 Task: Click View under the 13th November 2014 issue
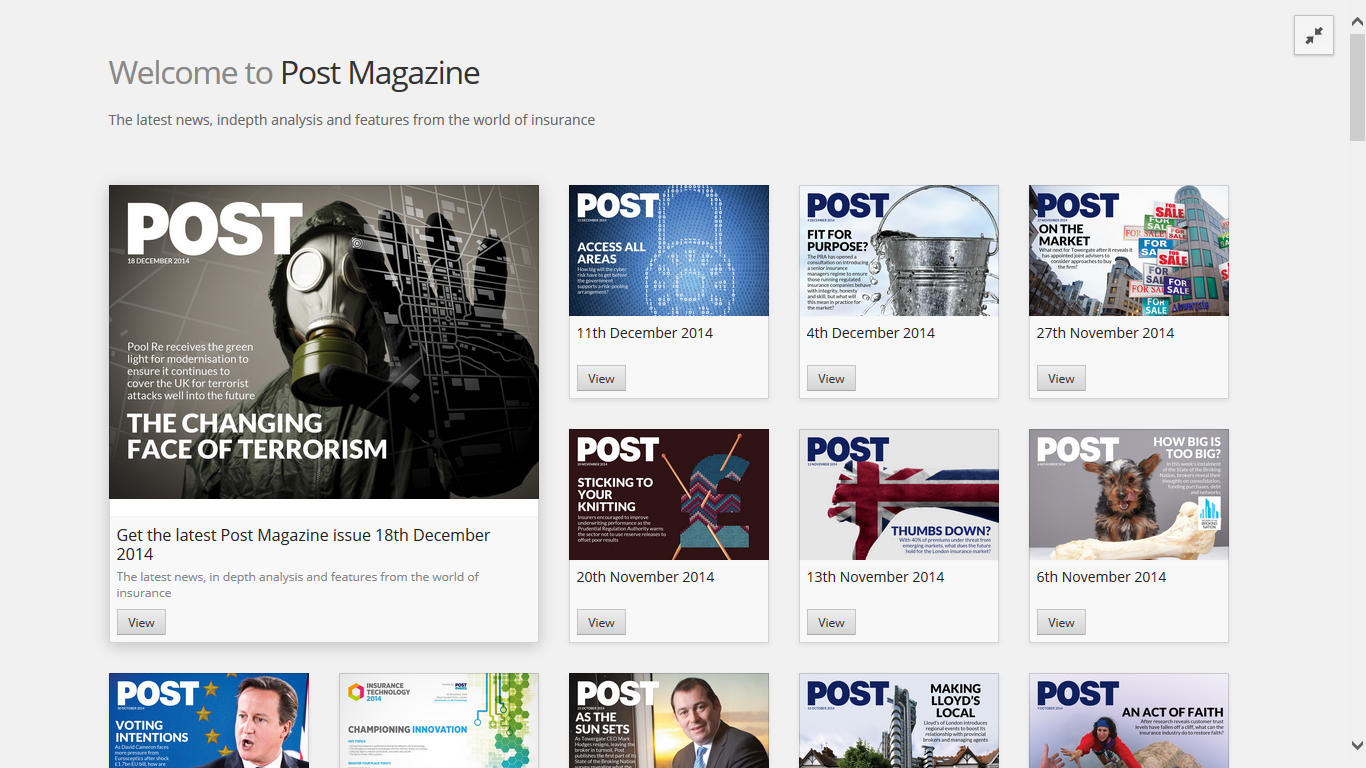(830, 621)
